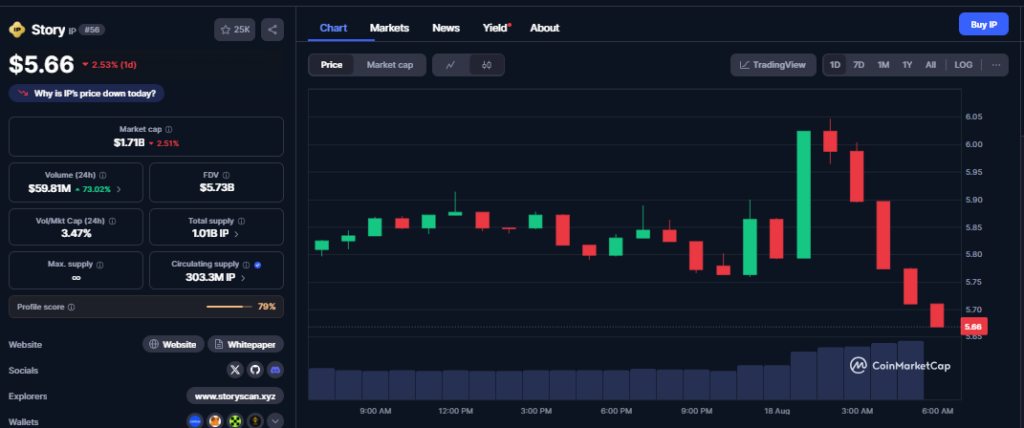
Task: Toggle LOG scale on the chart
Action: click(963, 65)
